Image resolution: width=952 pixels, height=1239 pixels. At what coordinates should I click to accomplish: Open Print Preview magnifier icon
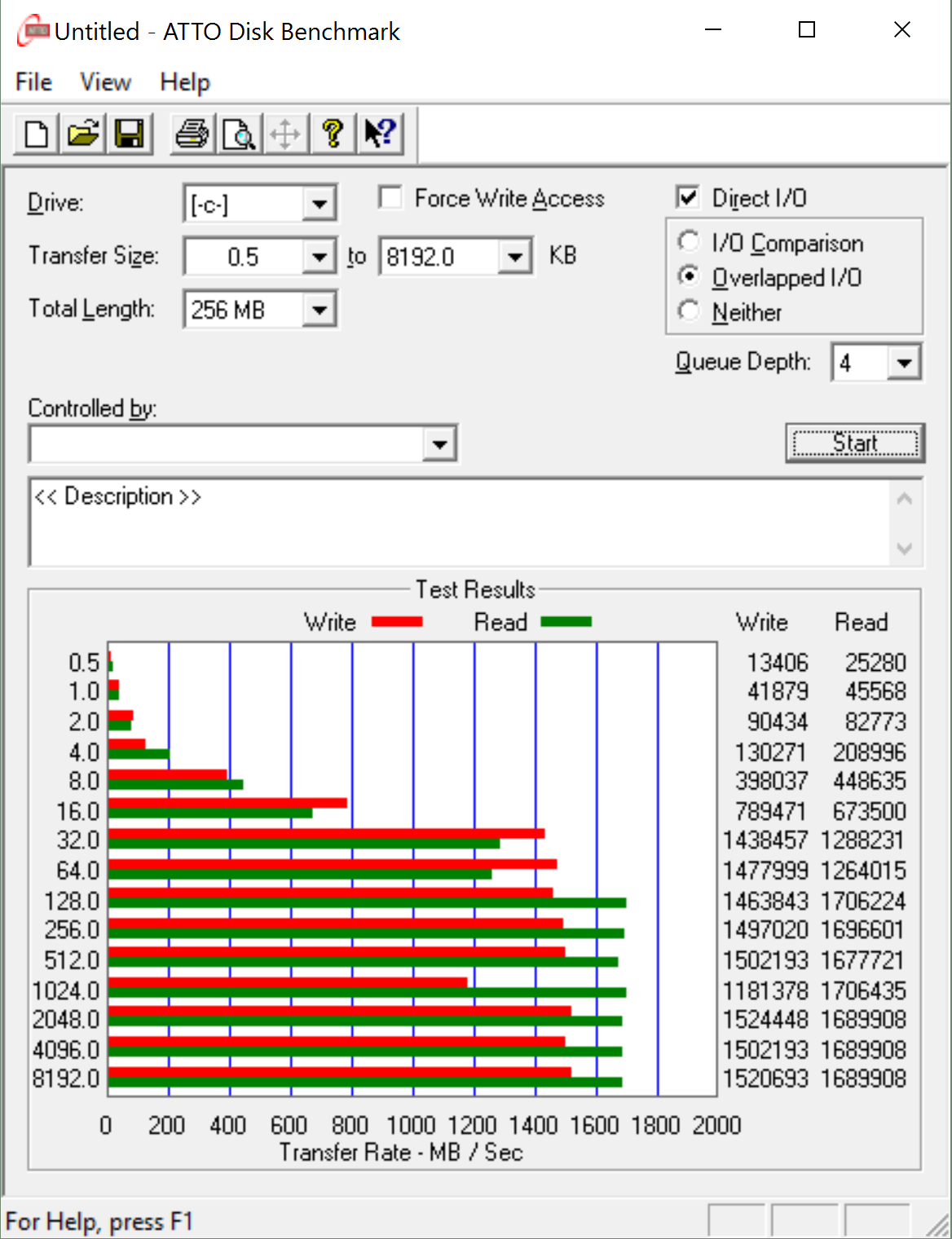pyautogui.click(x=239, y=134)
